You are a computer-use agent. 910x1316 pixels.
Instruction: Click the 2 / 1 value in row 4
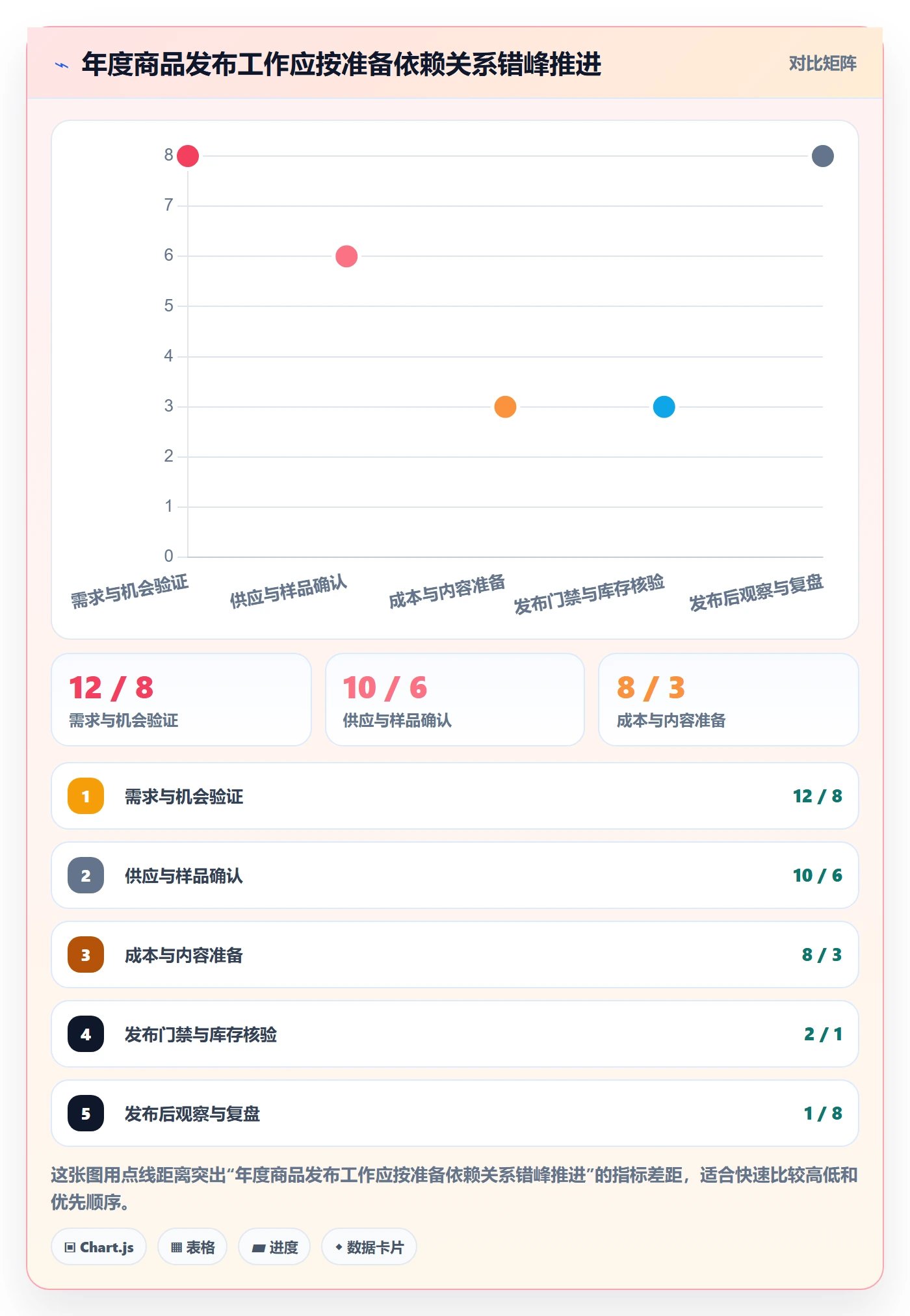824,1034
